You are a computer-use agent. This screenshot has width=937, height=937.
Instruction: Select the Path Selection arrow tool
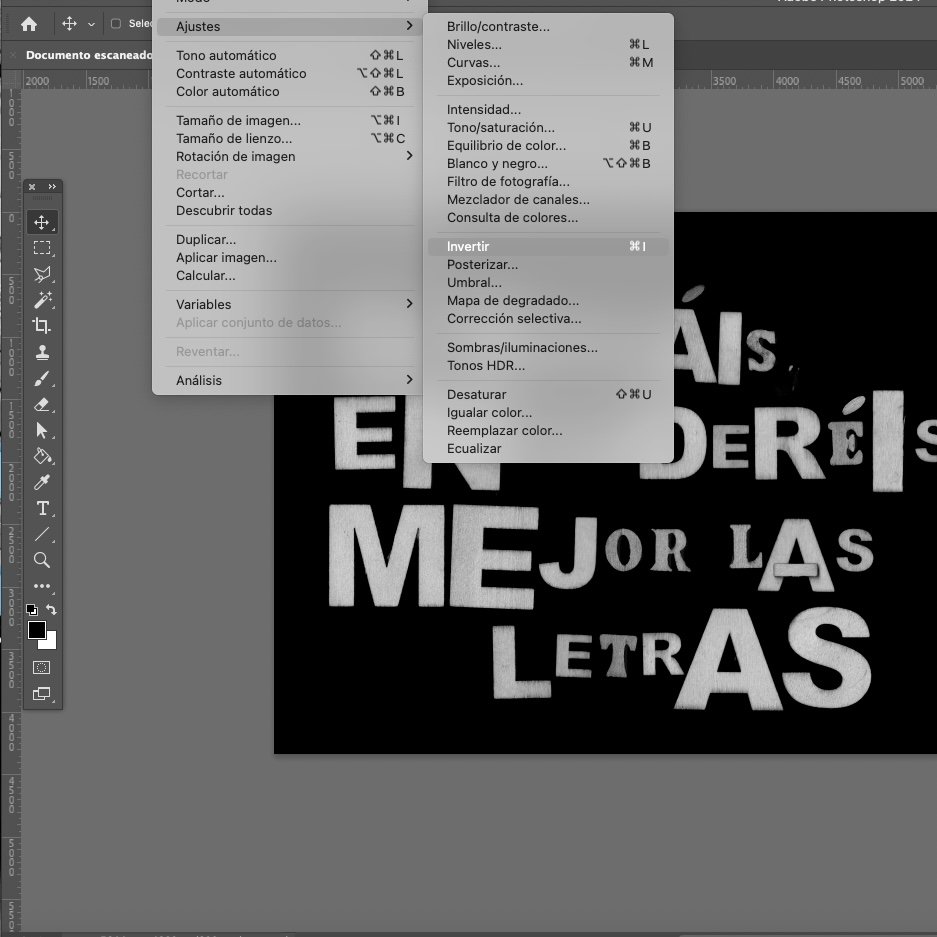click(42, 430)
